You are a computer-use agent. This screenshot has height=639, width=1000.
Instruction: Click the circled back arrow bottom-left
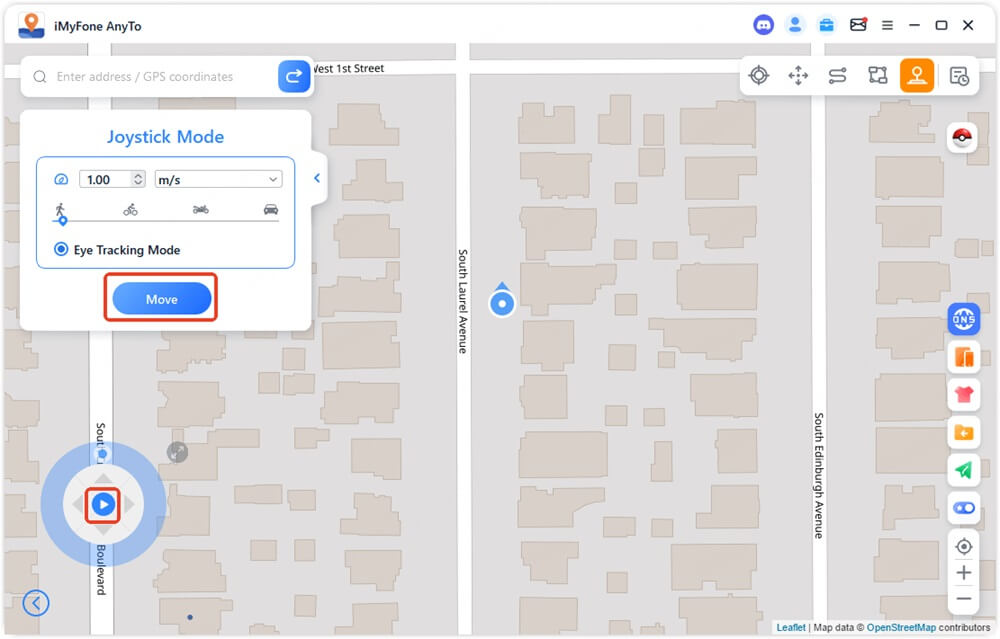[x=36, y=603]
